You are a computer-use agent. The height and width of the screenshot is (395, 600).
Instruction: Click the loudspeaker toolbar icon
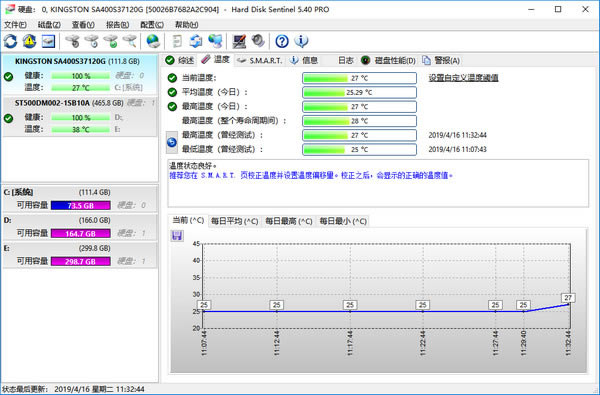coord(258,41)
